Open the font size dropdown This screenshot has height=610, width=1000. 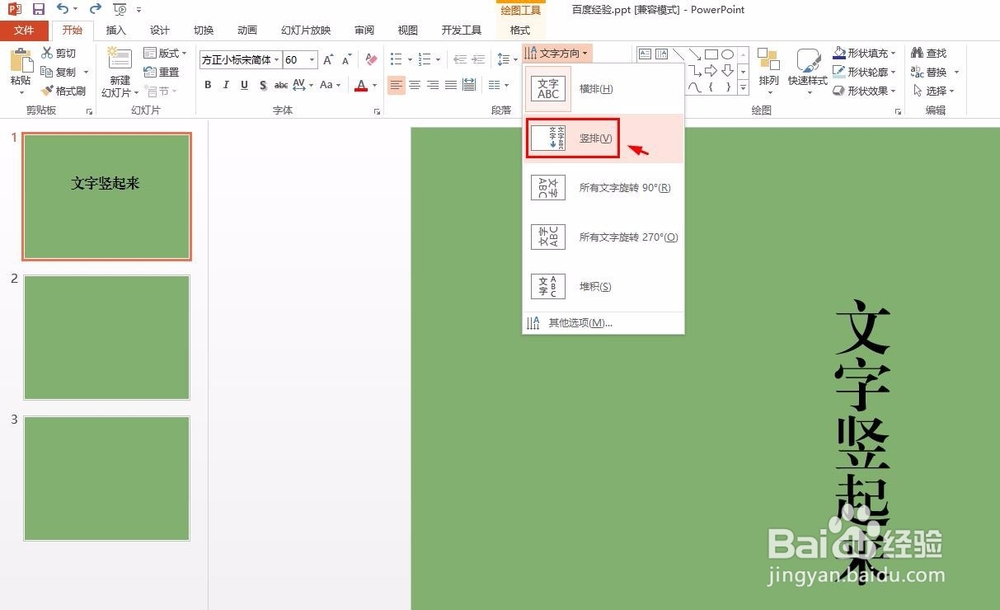314,59
